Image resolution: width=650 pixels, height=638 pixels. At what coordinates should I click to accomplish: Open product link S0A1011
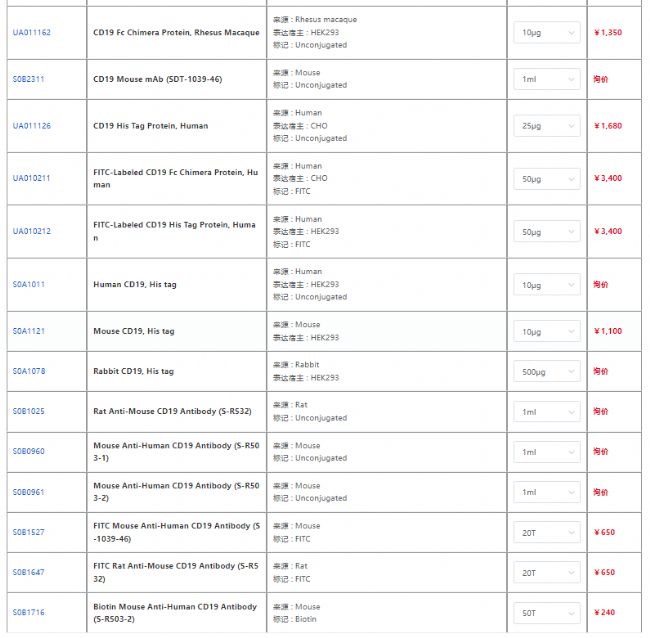pos(28,284)
